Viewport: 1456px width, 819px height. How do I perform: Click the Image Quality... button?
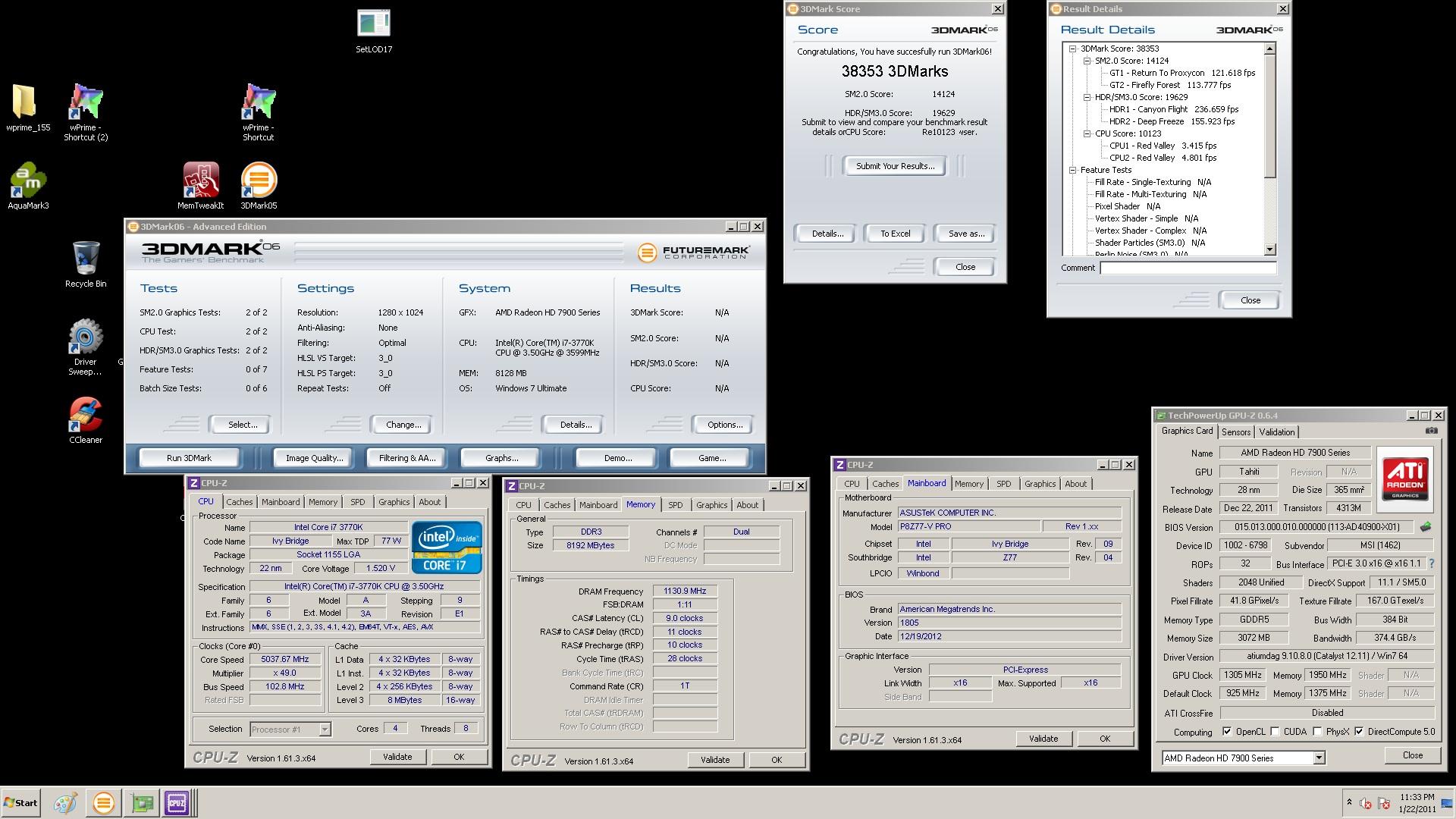click(x=314, y=458)
